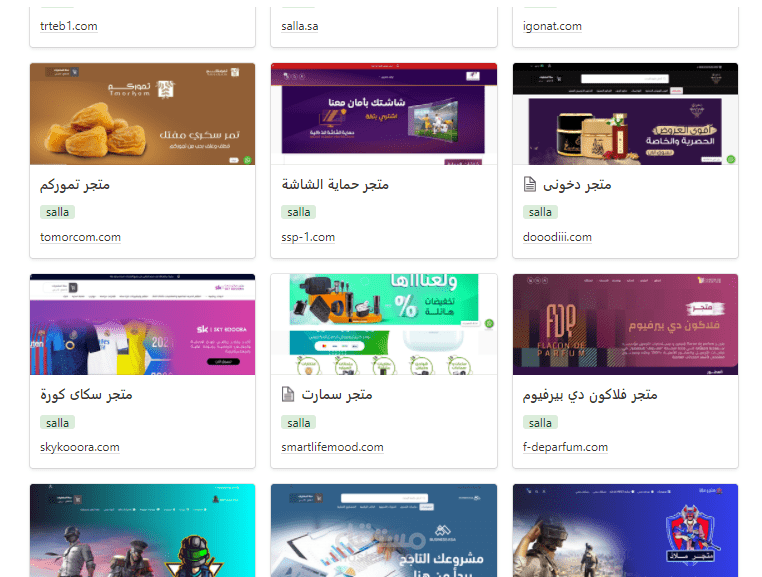
Task: Select the football jerseys Sky Kooora thumbnail
Action: click(142, 324)
